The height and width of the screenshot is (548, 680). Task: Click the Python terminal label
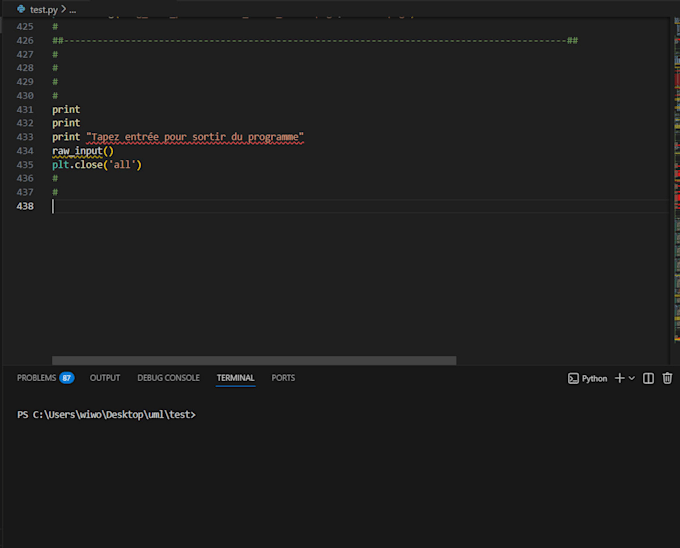(594, 378)
